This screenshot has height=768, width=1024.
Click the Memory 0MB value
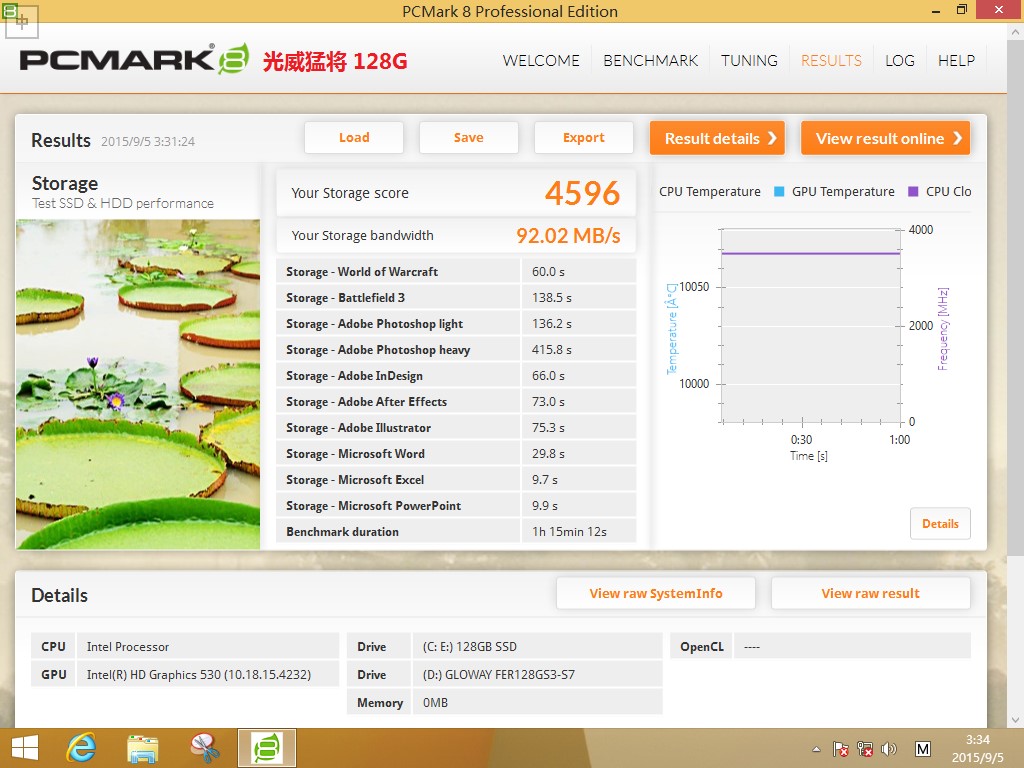436,703
